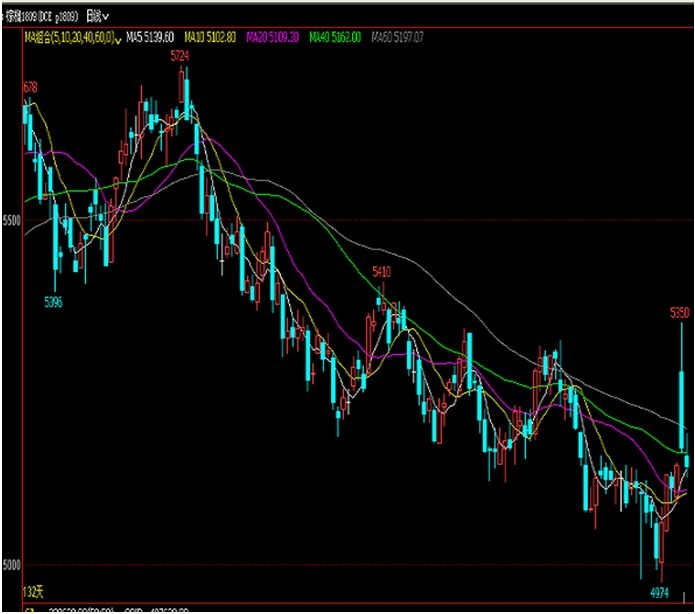
Task: Click the 棕榈1809 contract title
Action: click(42, 17)
